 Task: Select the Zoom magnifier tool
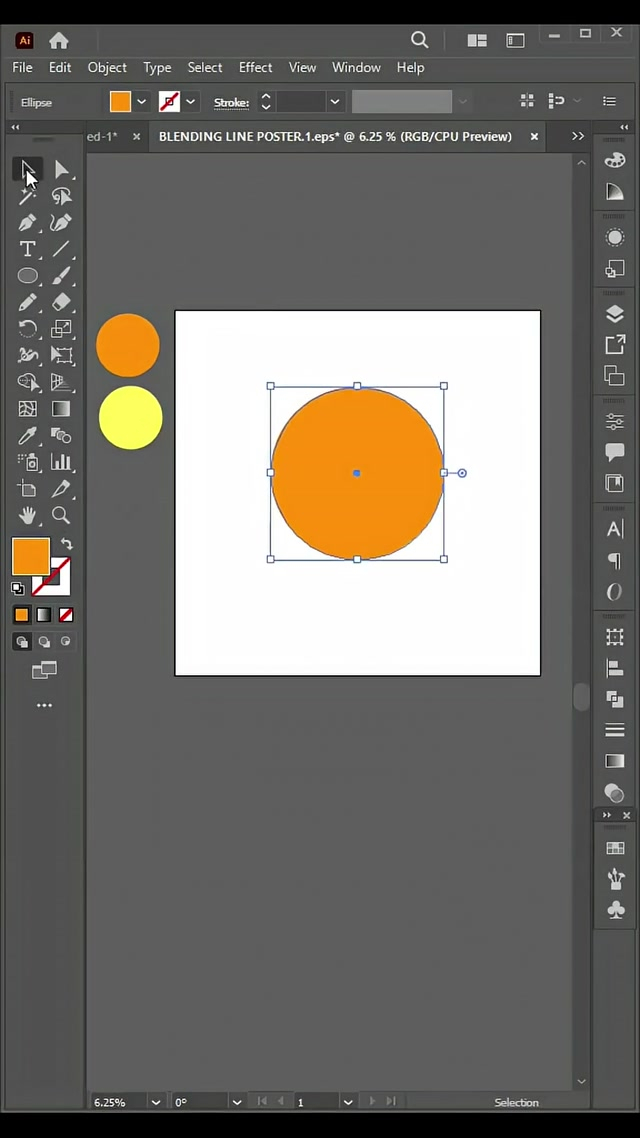61,516
